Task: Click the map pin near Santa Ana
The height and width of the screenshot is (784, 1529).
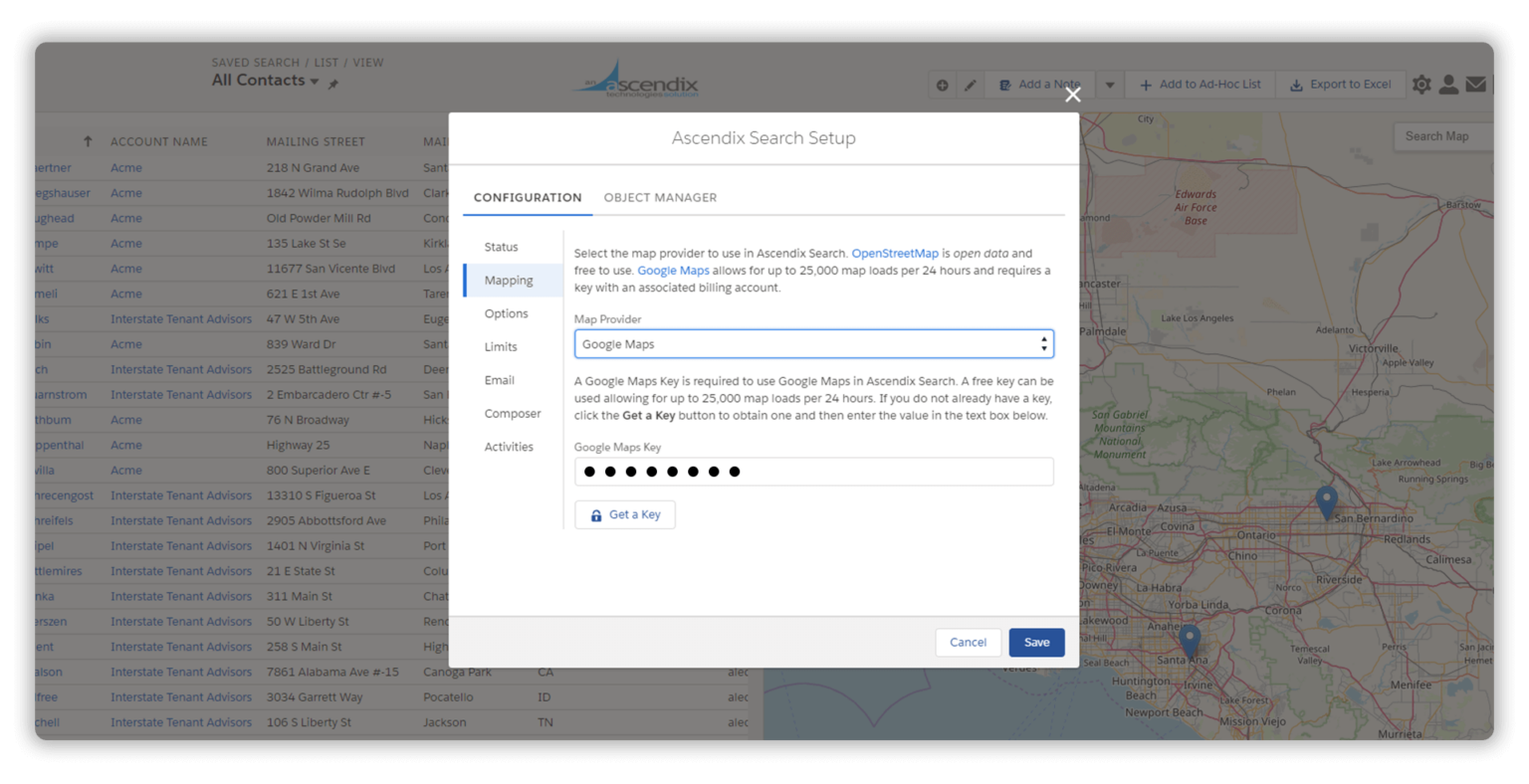Action: click(x=1190, y=641)
